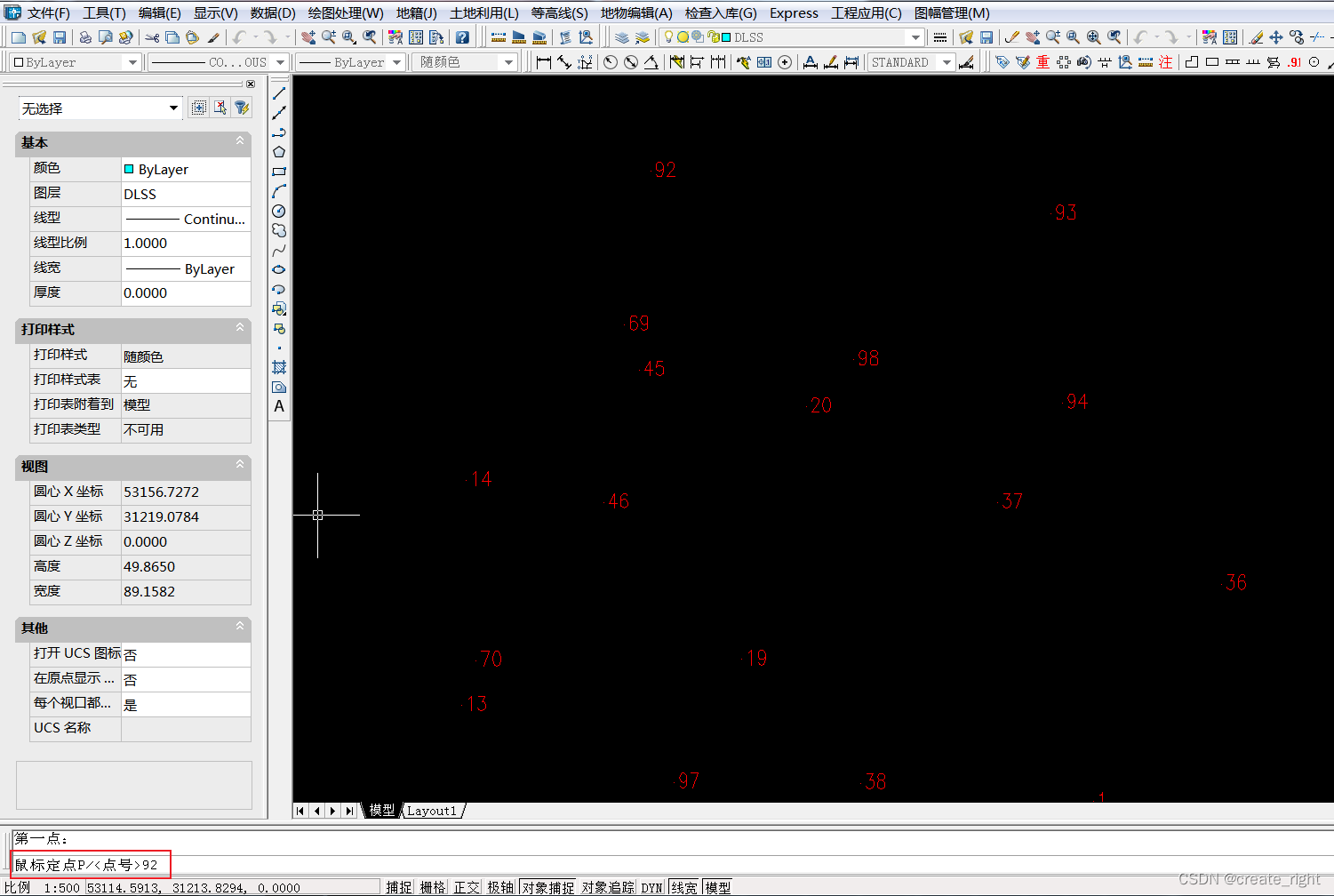Click the Print icon
1334x896 pixels.
tap(85, 37)
